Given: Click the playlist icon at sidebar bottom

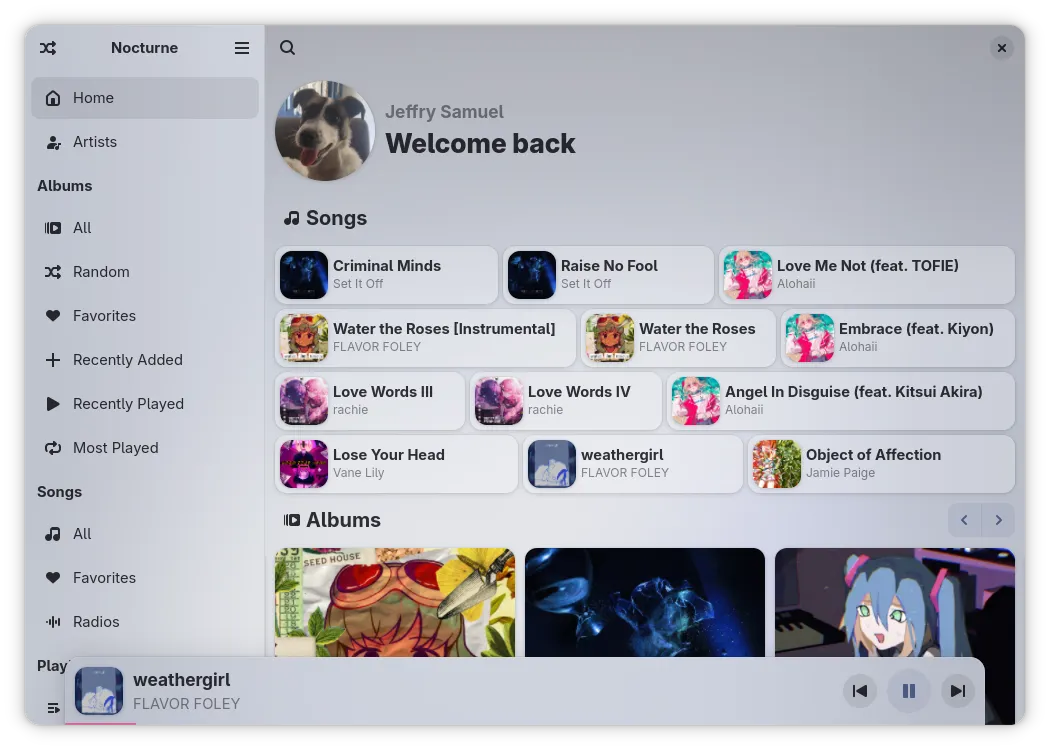Looking at the screenshot, I should 53,708.
